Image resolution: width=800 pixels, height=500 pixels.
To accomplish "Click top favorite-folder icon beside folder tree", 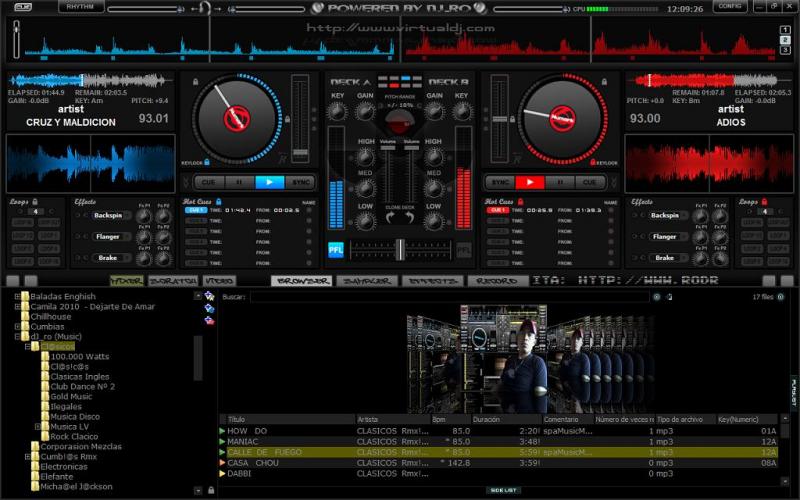I will (209, 296).
